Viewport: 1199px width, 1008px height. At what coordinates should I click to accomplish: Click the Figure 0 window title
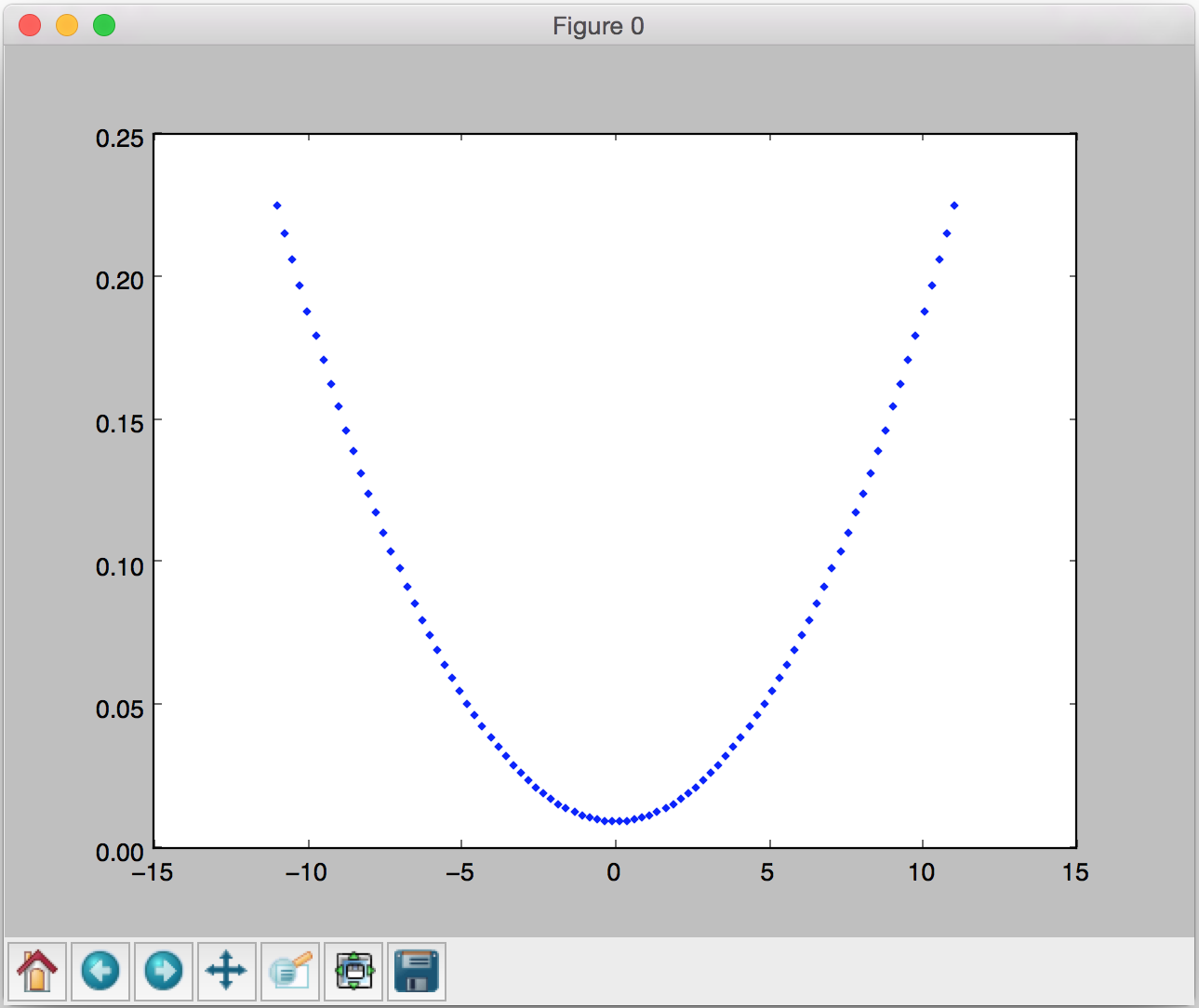(x=598, y=26)
